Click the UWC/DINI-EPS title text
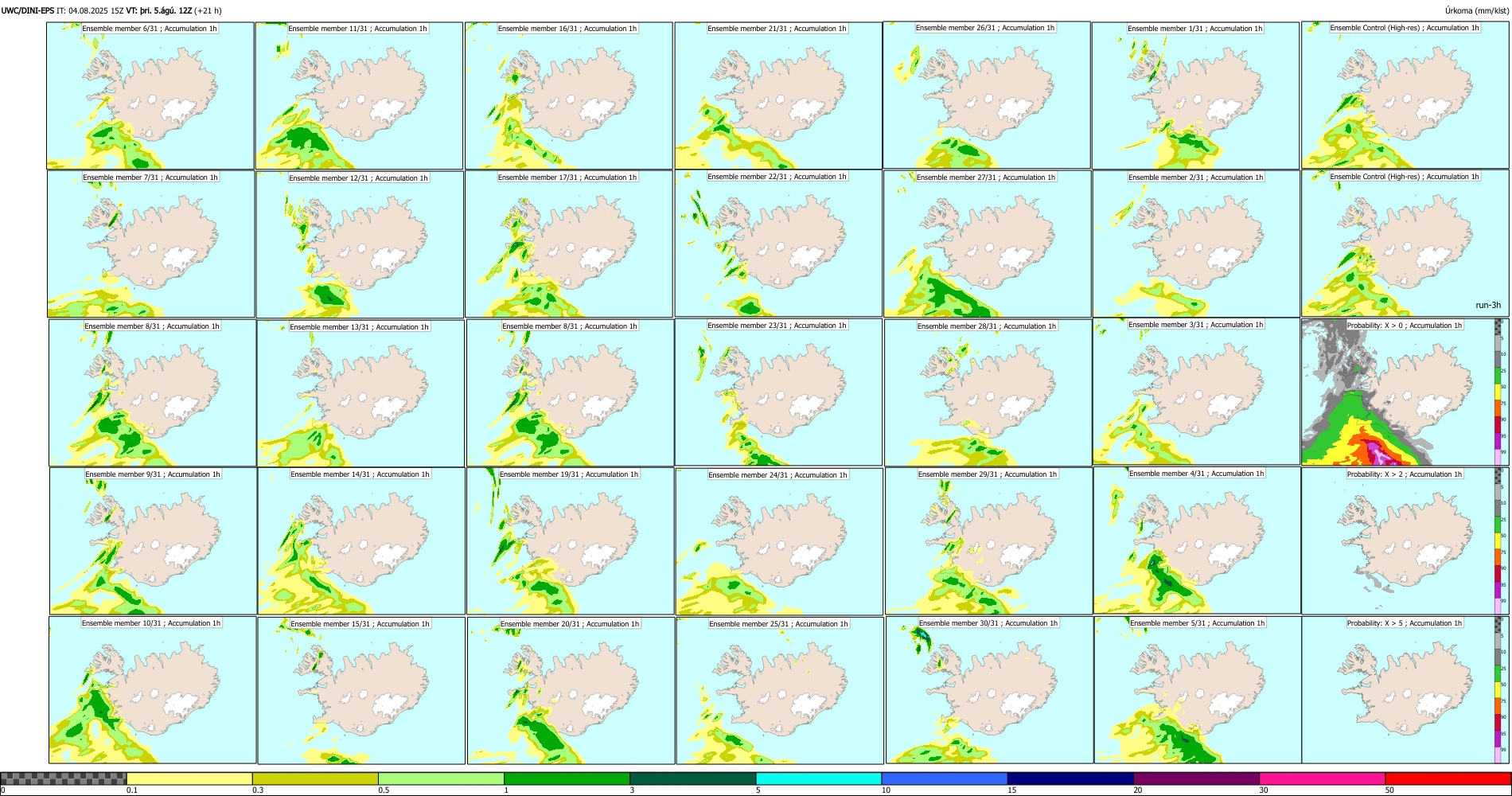1512x796 pixels. click(27, 10)
